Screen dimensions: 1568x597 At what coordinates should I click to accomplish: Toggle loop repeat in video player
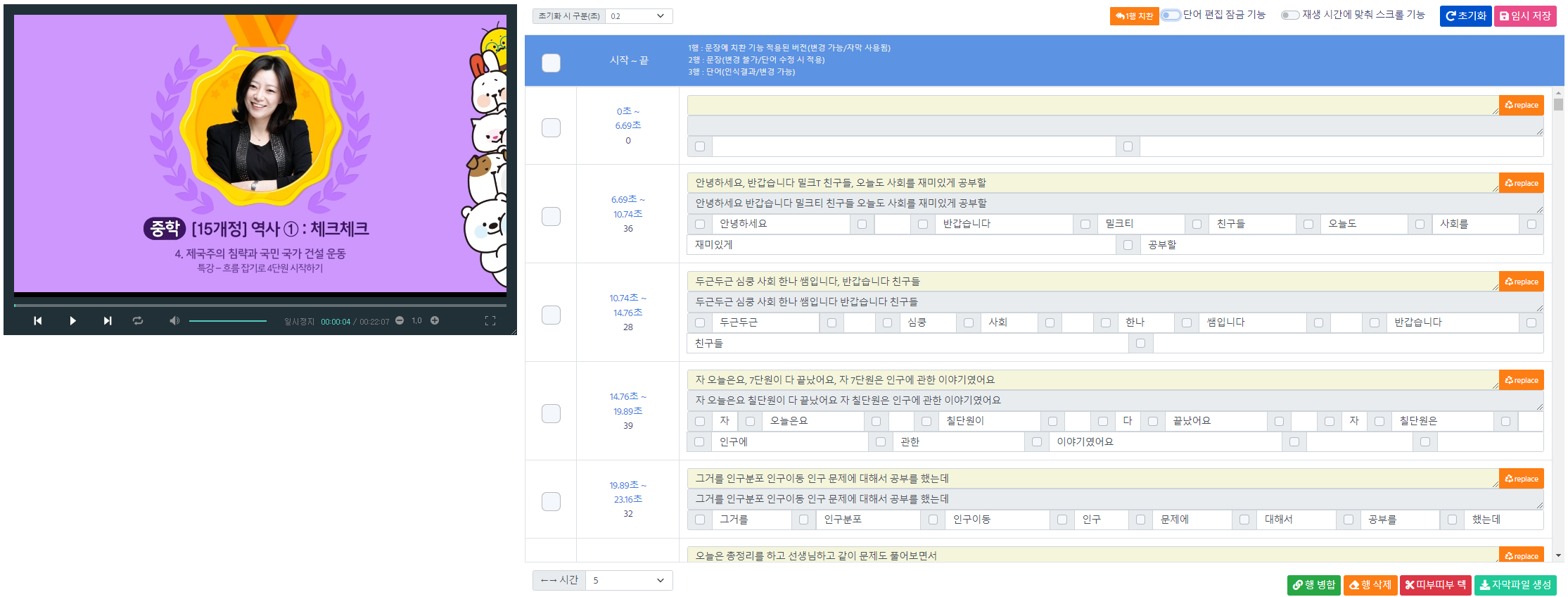(x=138, y=320)
